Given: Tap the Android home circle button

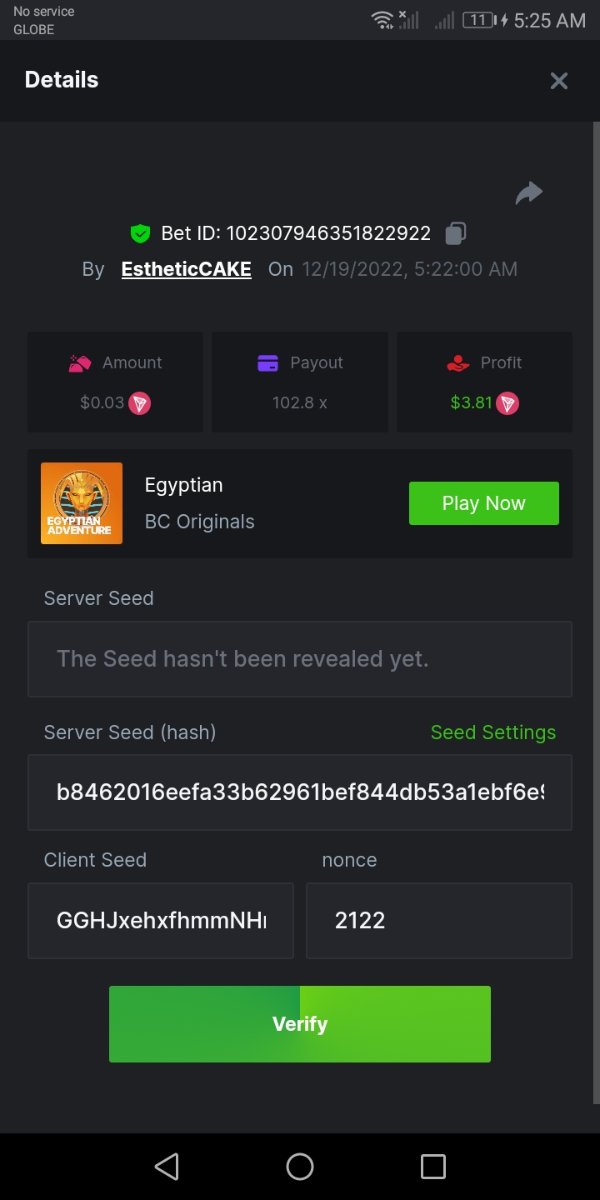Looking at the screenshot, I should click(x=300, y=1166).
